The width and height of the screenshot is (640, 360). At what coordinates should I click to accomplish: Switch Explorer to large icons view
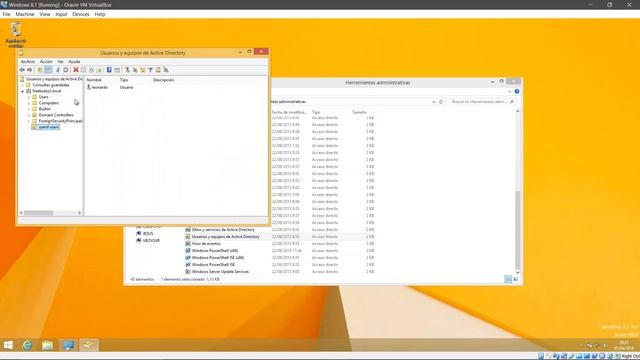(516, 279)
